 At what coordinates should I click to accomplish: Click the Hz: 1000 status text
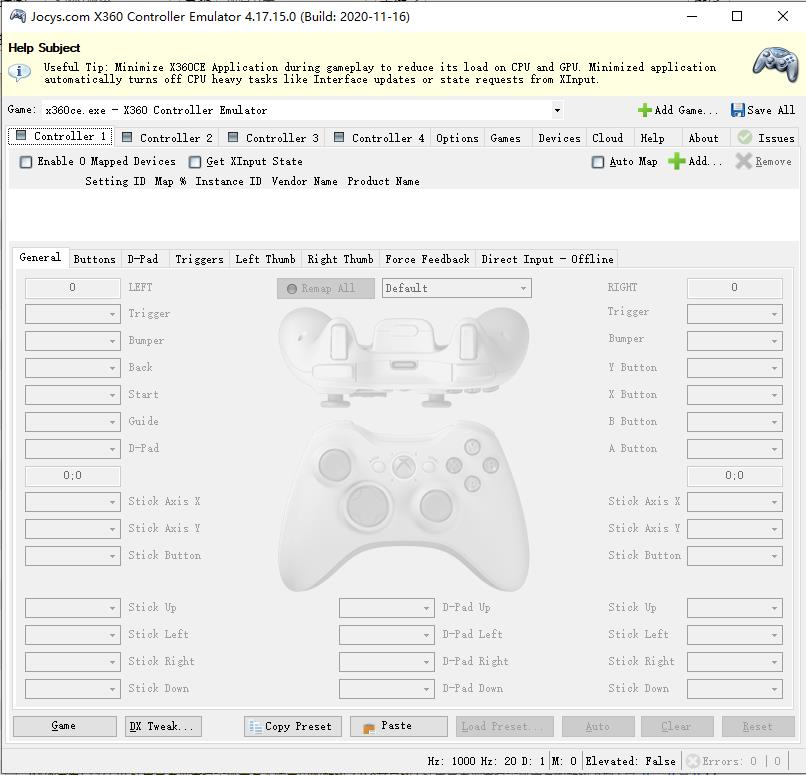pyautogui.click(x=454, y=761)
